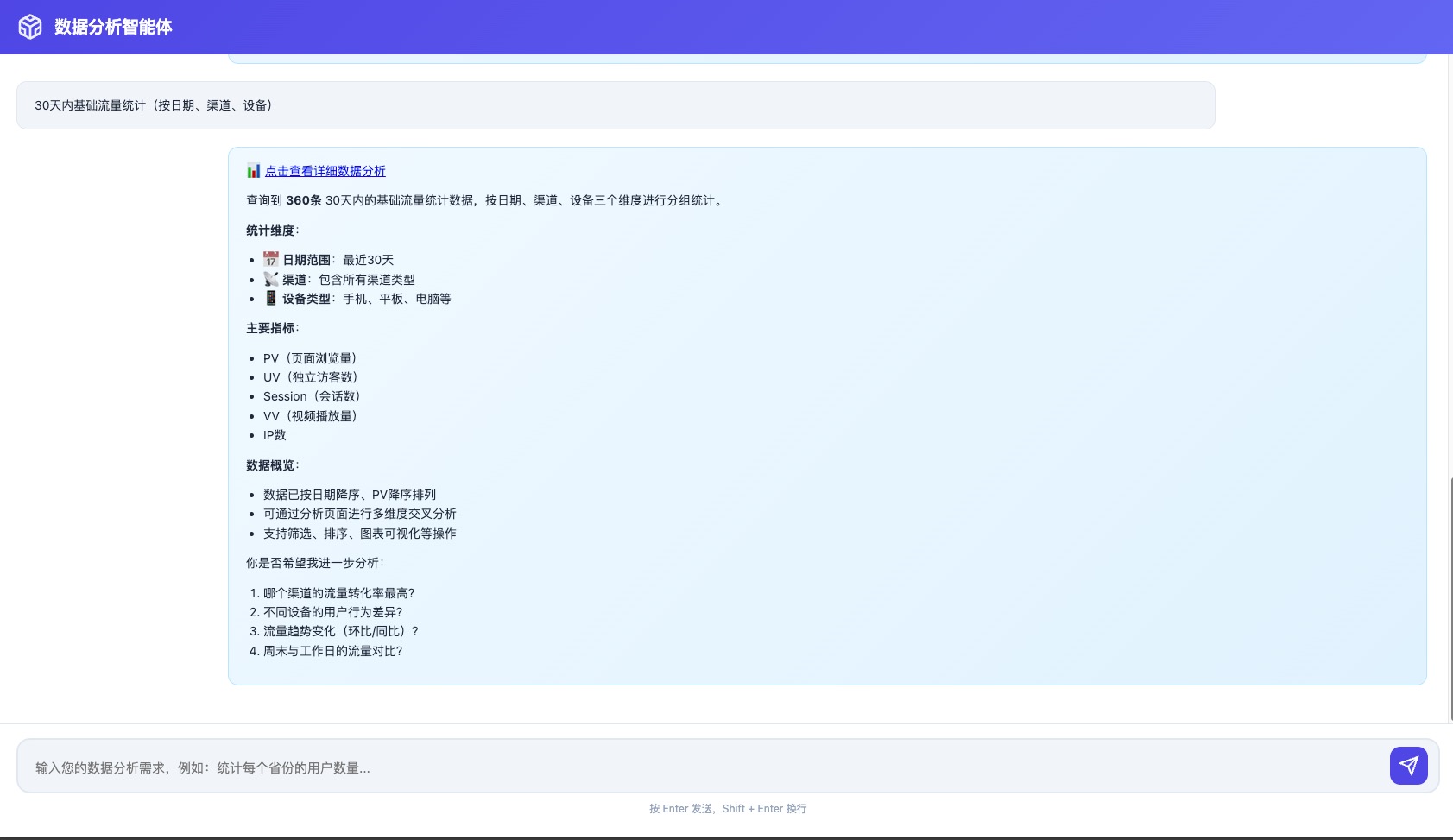Click the 主要指标 heading
The height and width of the screenshot is (840, 1453).
pyautogui.click(x=272, y=328)
